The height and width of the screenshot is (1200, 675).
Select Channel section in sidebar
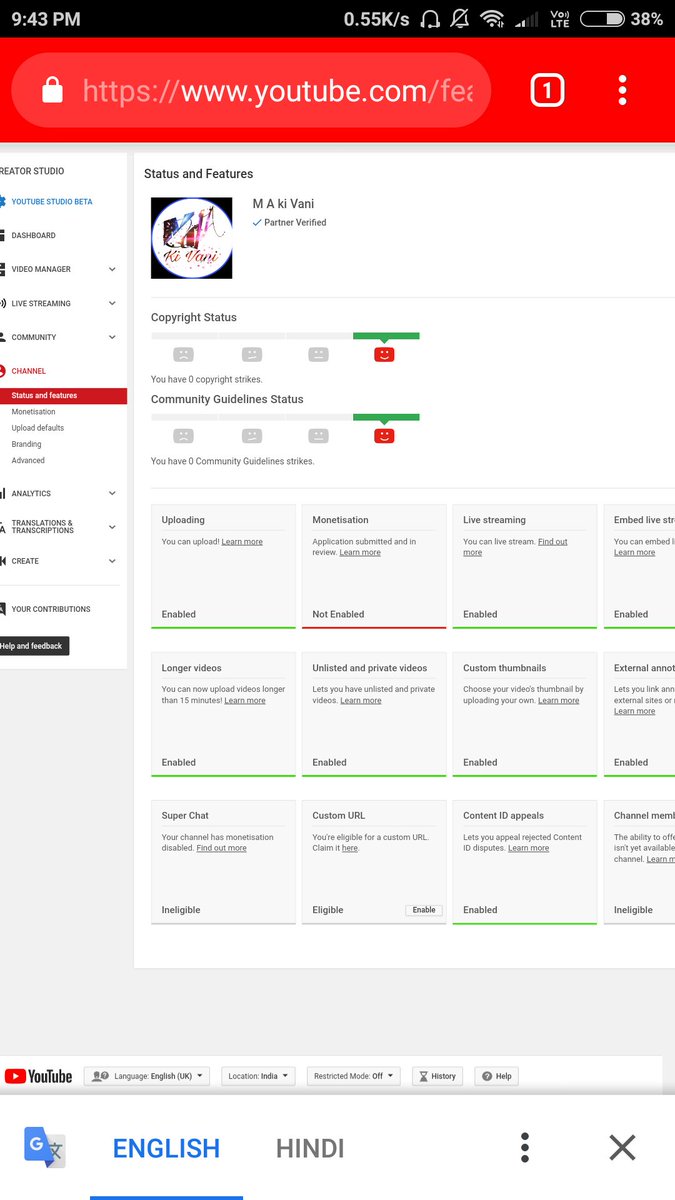coord(28,371)
